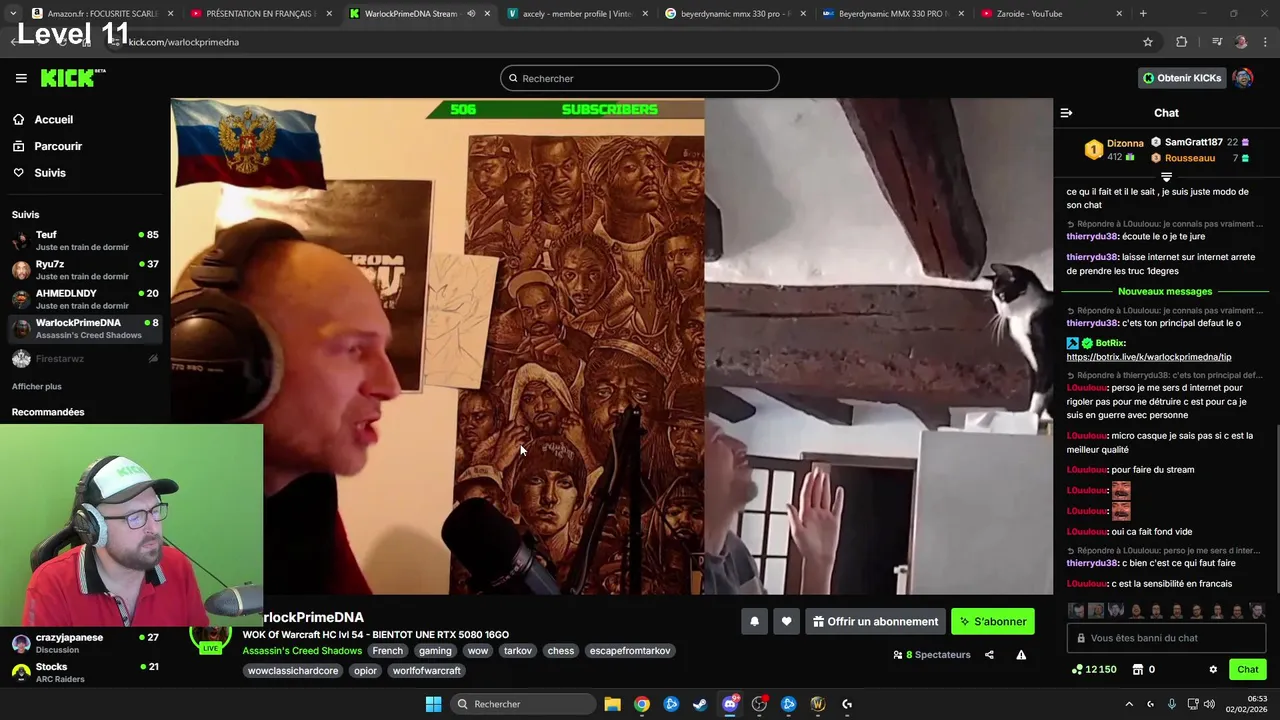The image size is (1280, 720).
Task: Open a new browser tab
Action: (1143, 14)
